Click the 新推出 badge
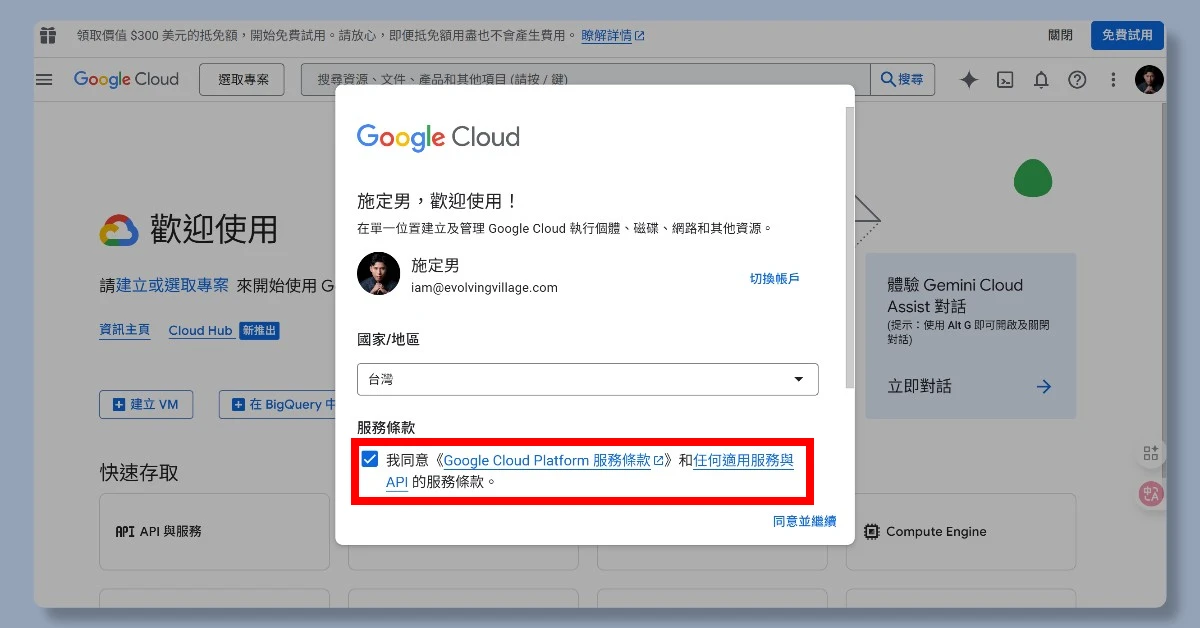1200x628 pixels. 259,330
